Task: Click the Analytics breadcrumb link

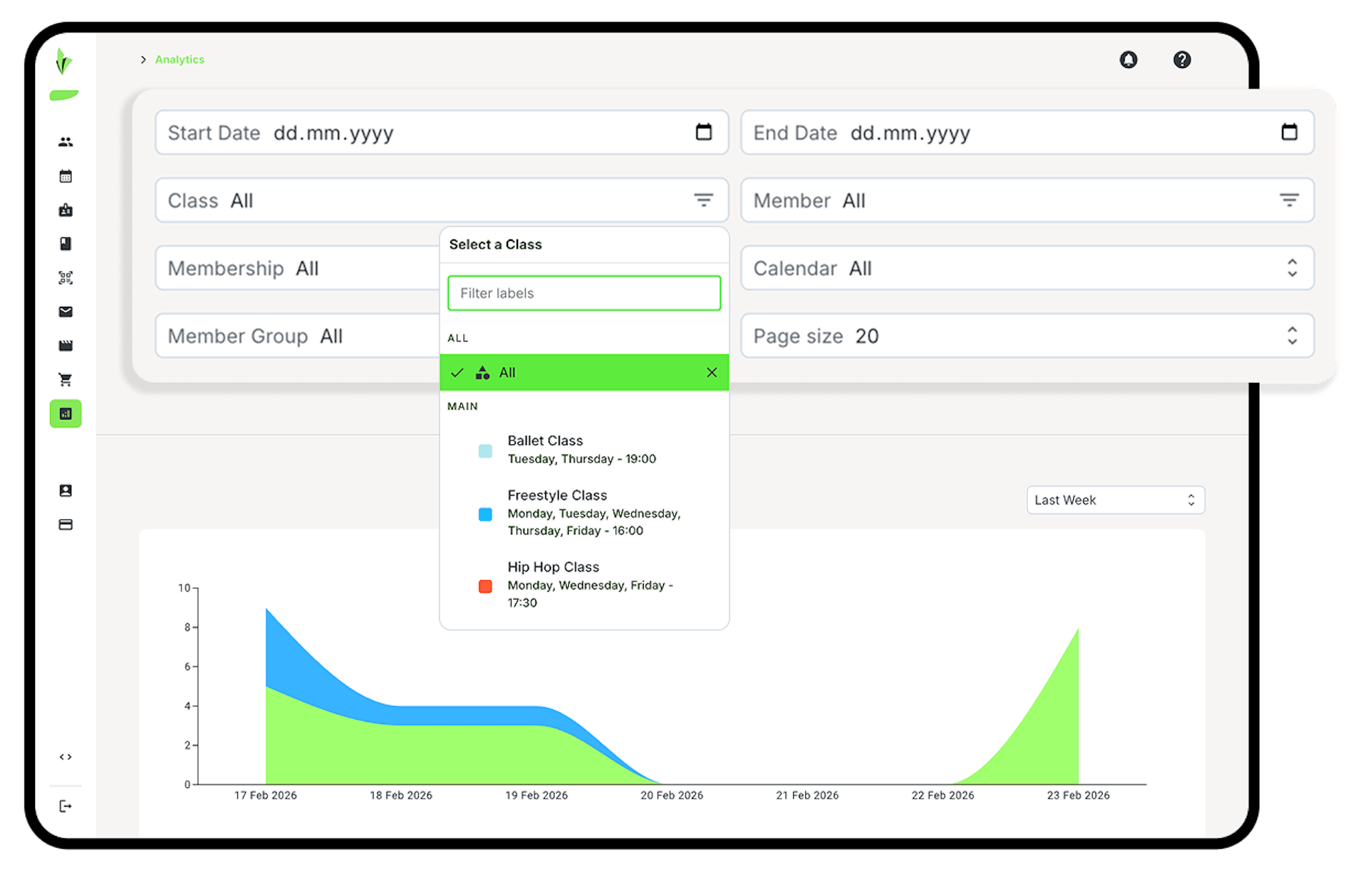Action: 179,59
